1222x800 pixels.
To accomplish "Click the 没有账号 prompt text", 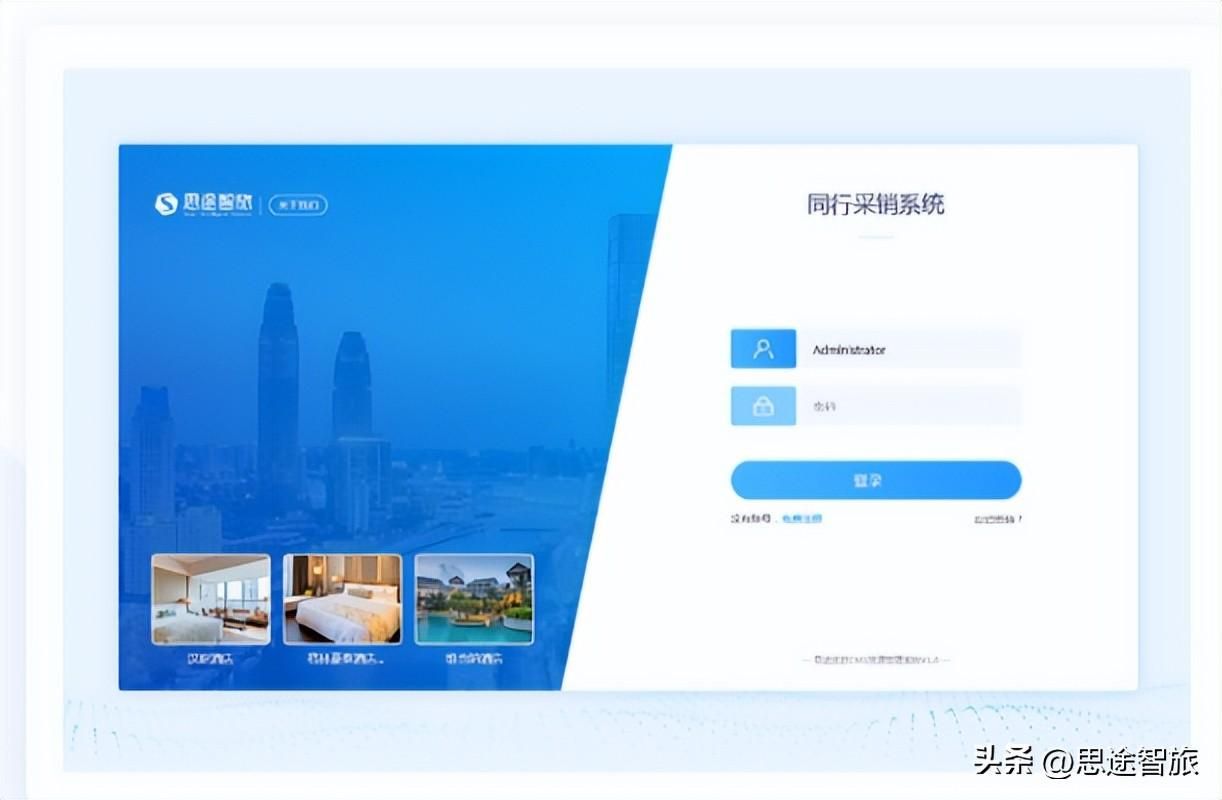I will point(752,519).
